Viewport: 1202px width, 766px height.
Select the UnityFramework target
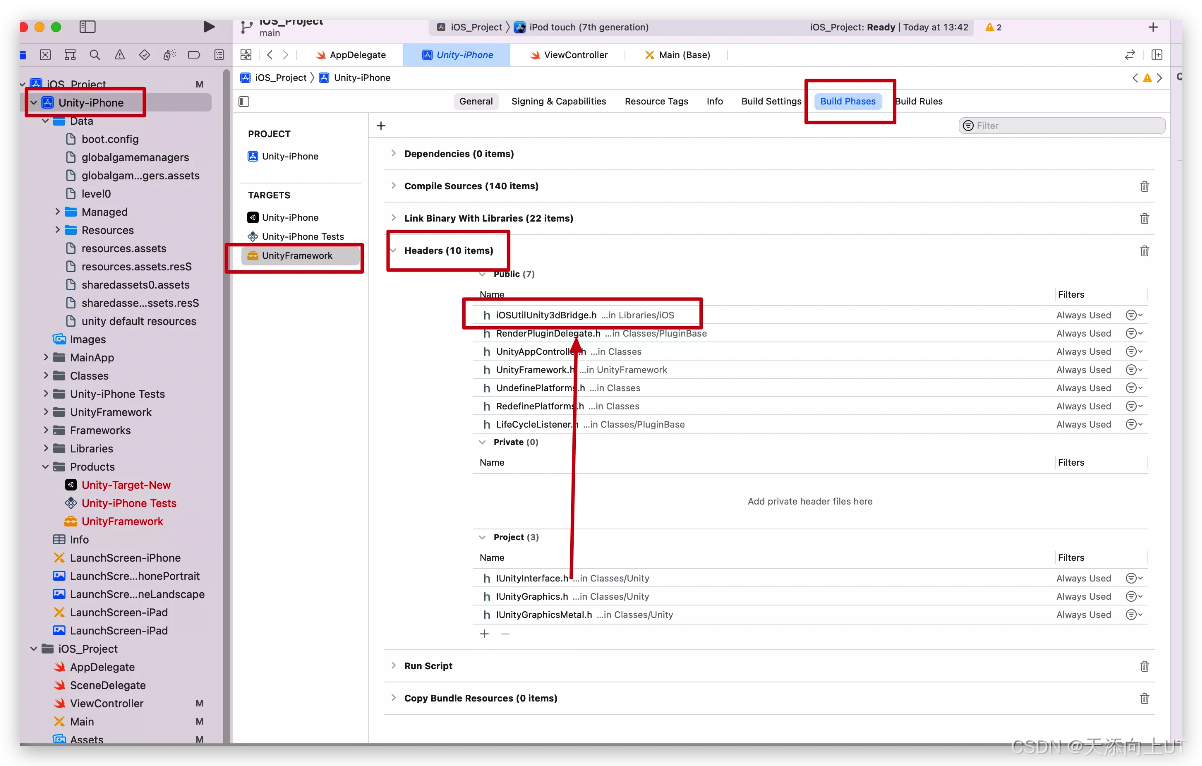[x=301, y=256]
